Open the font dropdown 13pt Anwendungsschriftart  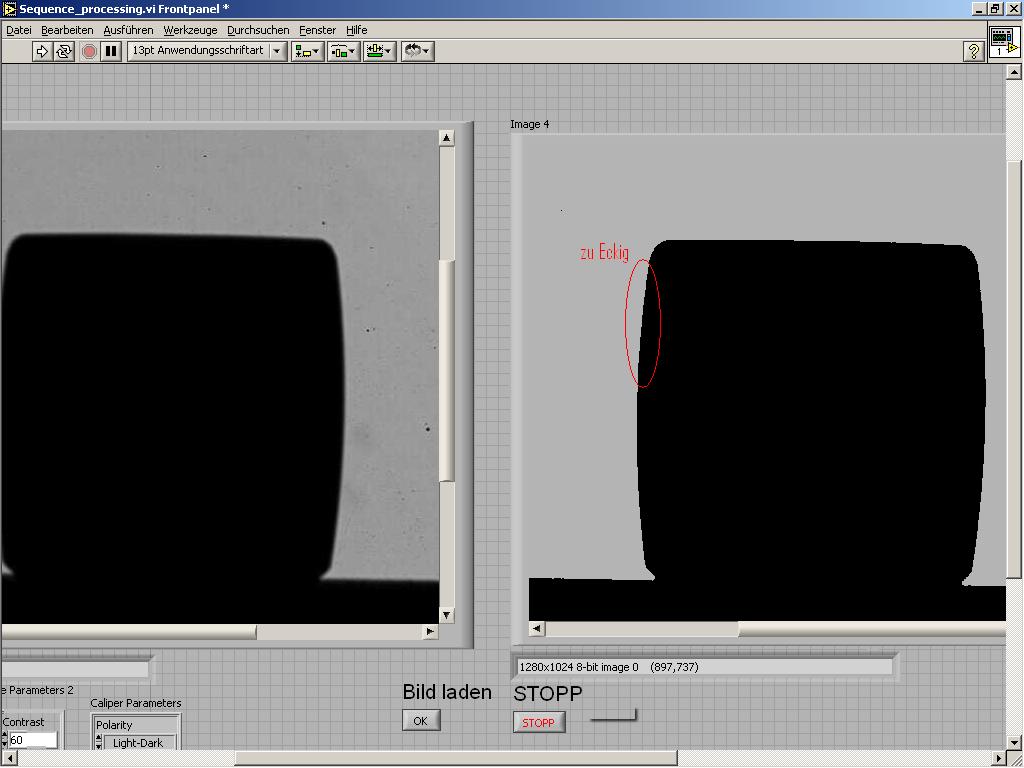pyautogui.click(x=207, y=51)
